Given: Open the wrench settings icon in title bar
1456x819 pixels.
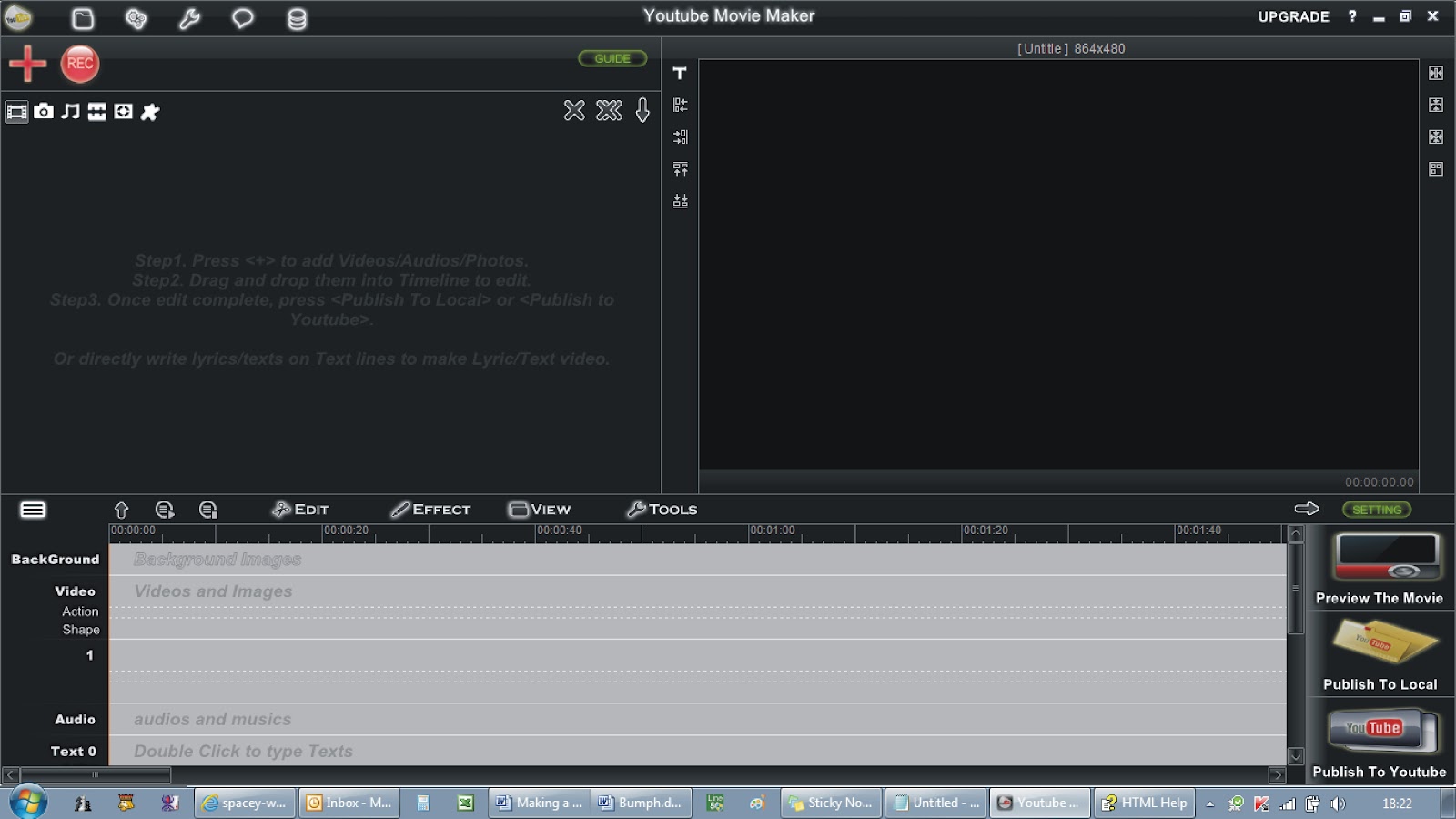Looking at the screenshot, I should click(x=189, y=18).
